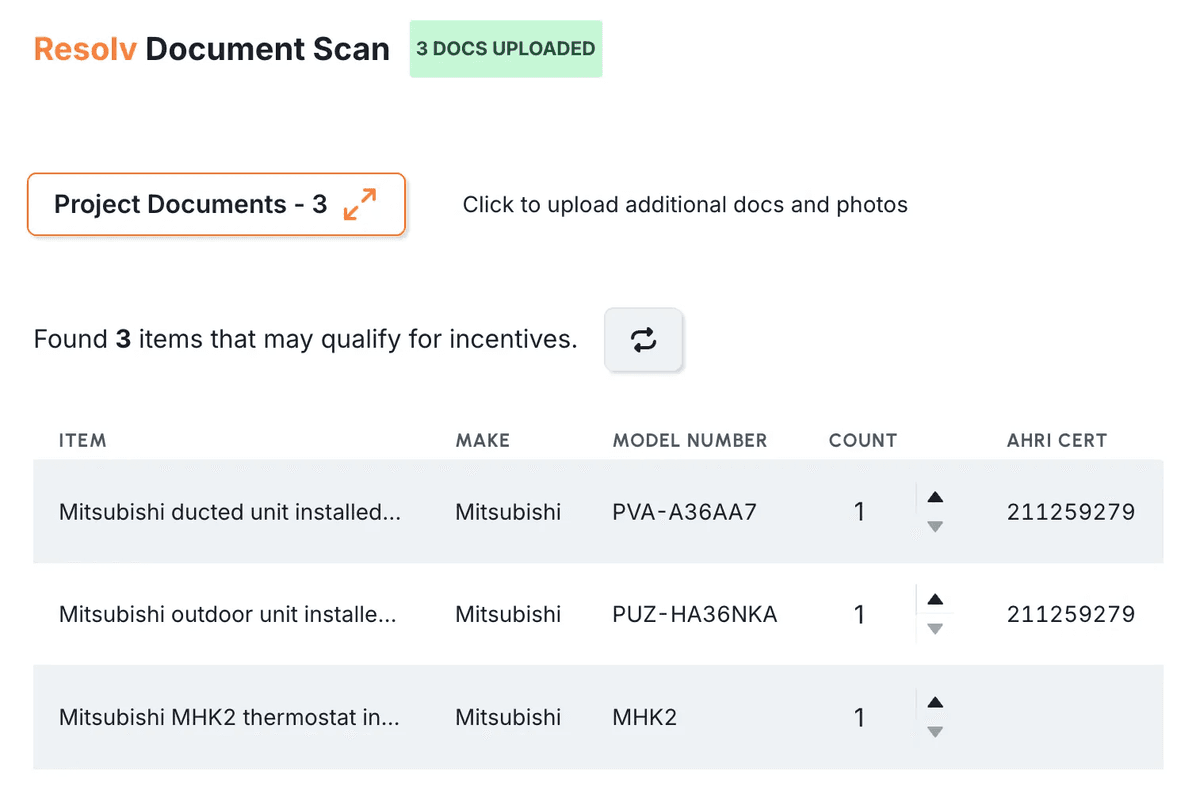Click AHRI cert for the outdoor unit
1200x808 pixels.
[x=1070, y=614]
